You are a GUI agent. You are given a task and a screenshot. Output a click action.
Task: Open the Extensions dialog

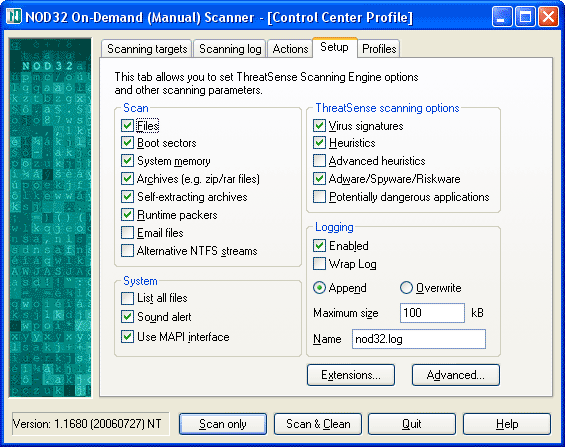[x=351, y=375]
